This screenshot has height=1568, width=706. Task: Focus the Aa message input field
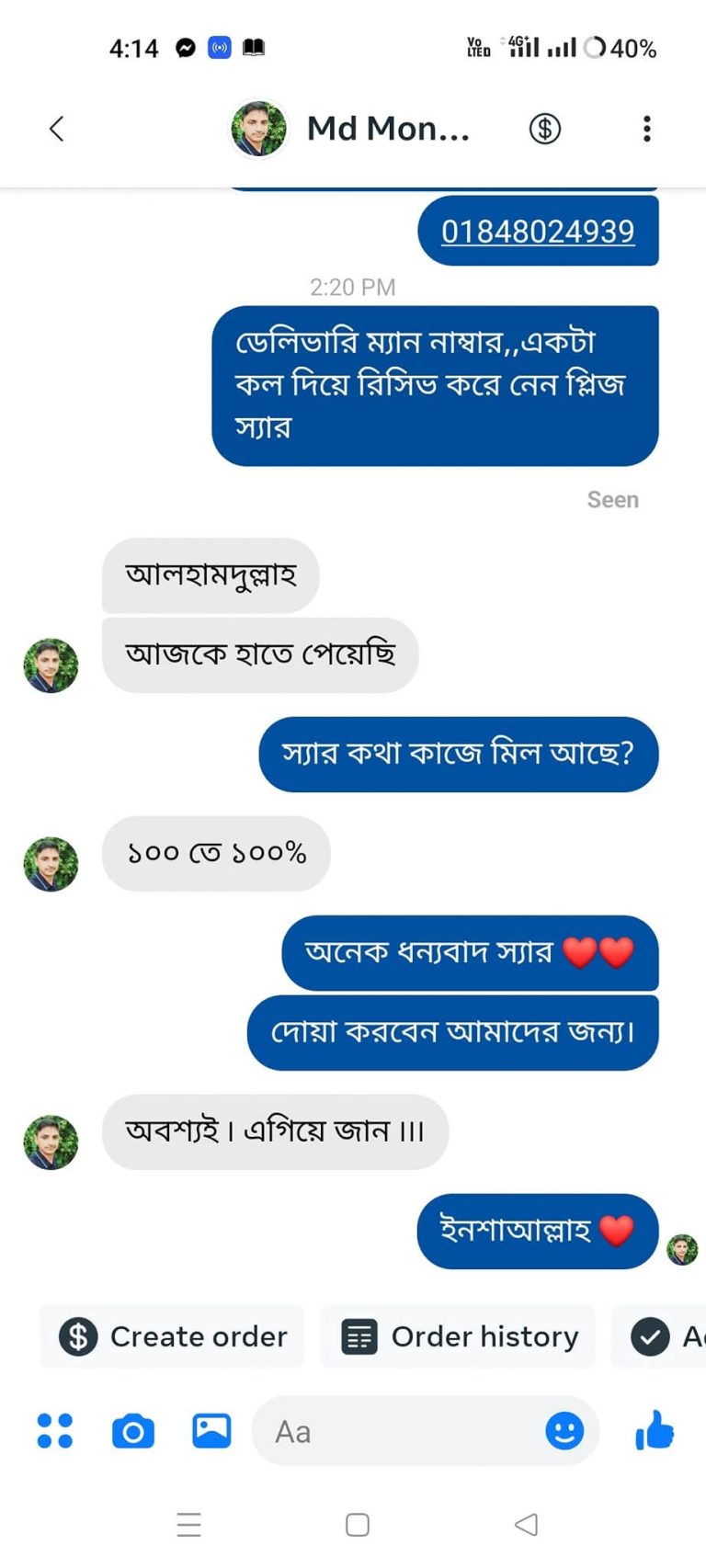395,1431
